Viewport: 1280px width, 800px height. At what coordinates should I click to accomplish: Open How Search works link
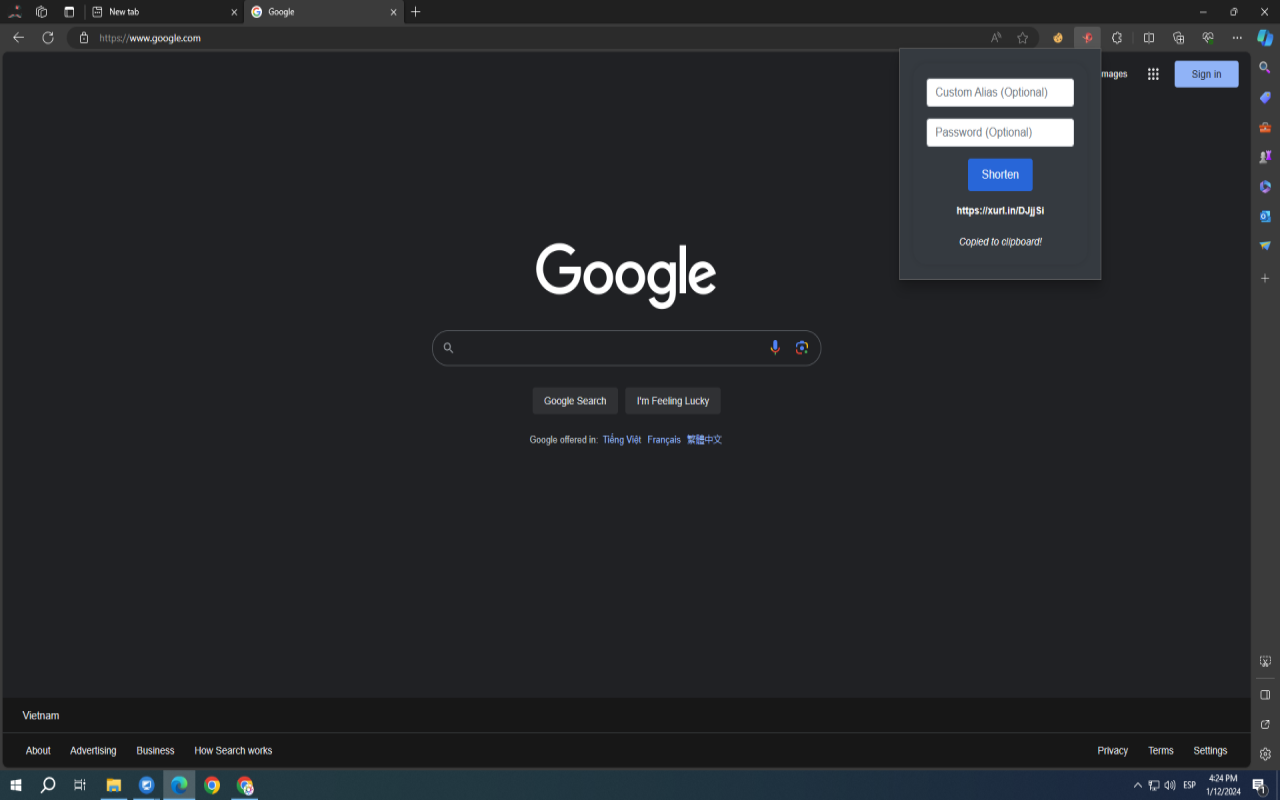233,751
